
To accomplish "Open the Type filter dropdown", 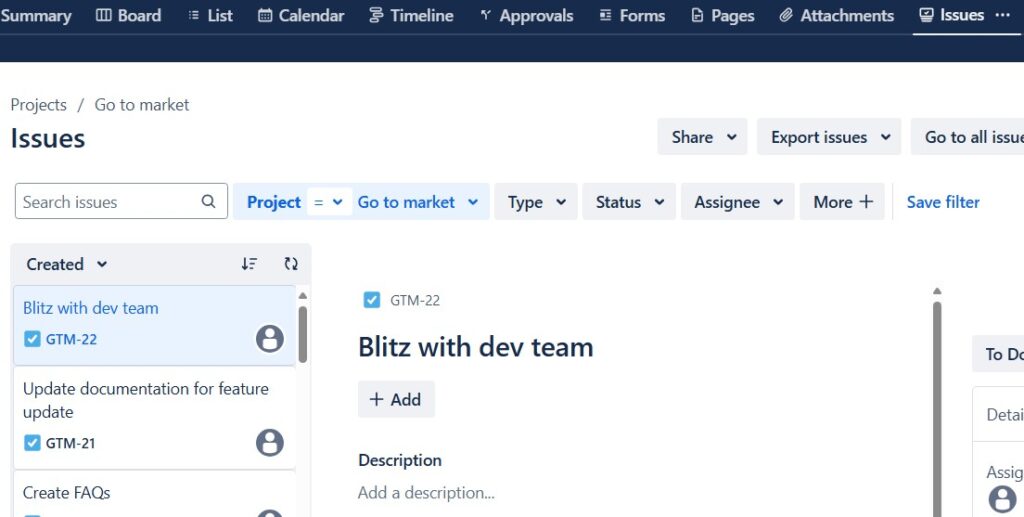I will click(x=536, y=202).
